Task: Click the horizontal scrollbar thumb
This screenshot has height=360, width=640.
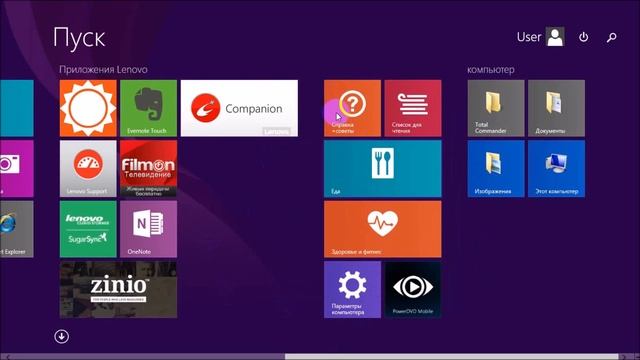Action: point(451,357)
